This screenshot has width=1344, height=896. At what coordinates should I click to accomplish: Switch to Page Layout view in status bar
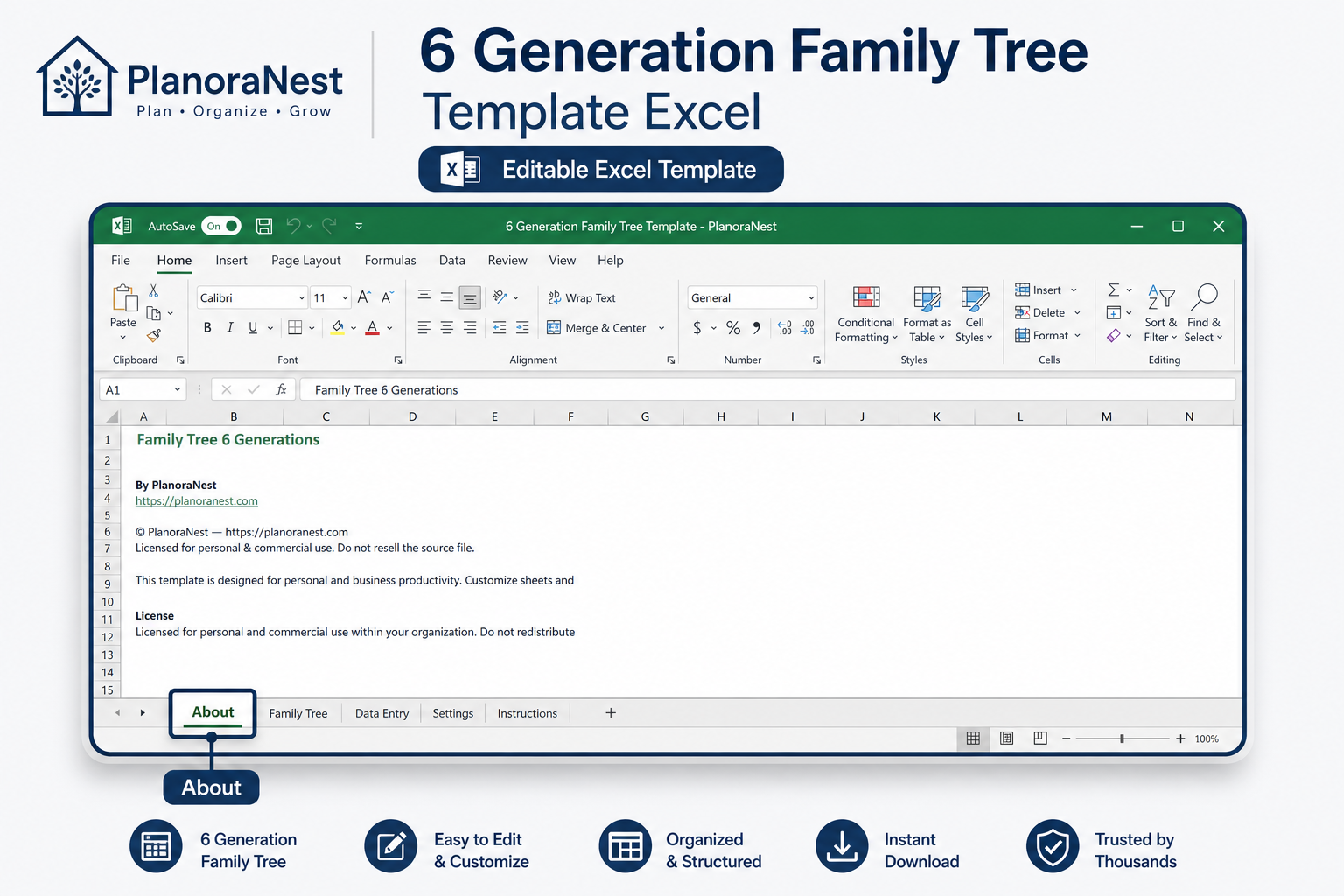point(1006,738)
